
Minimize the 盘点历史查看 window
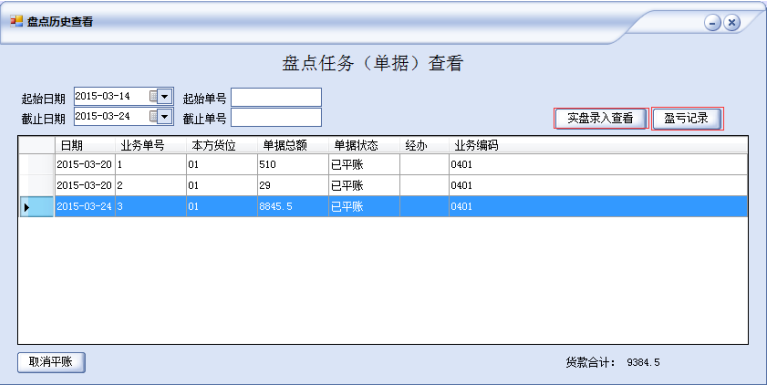tap(712, 23)
